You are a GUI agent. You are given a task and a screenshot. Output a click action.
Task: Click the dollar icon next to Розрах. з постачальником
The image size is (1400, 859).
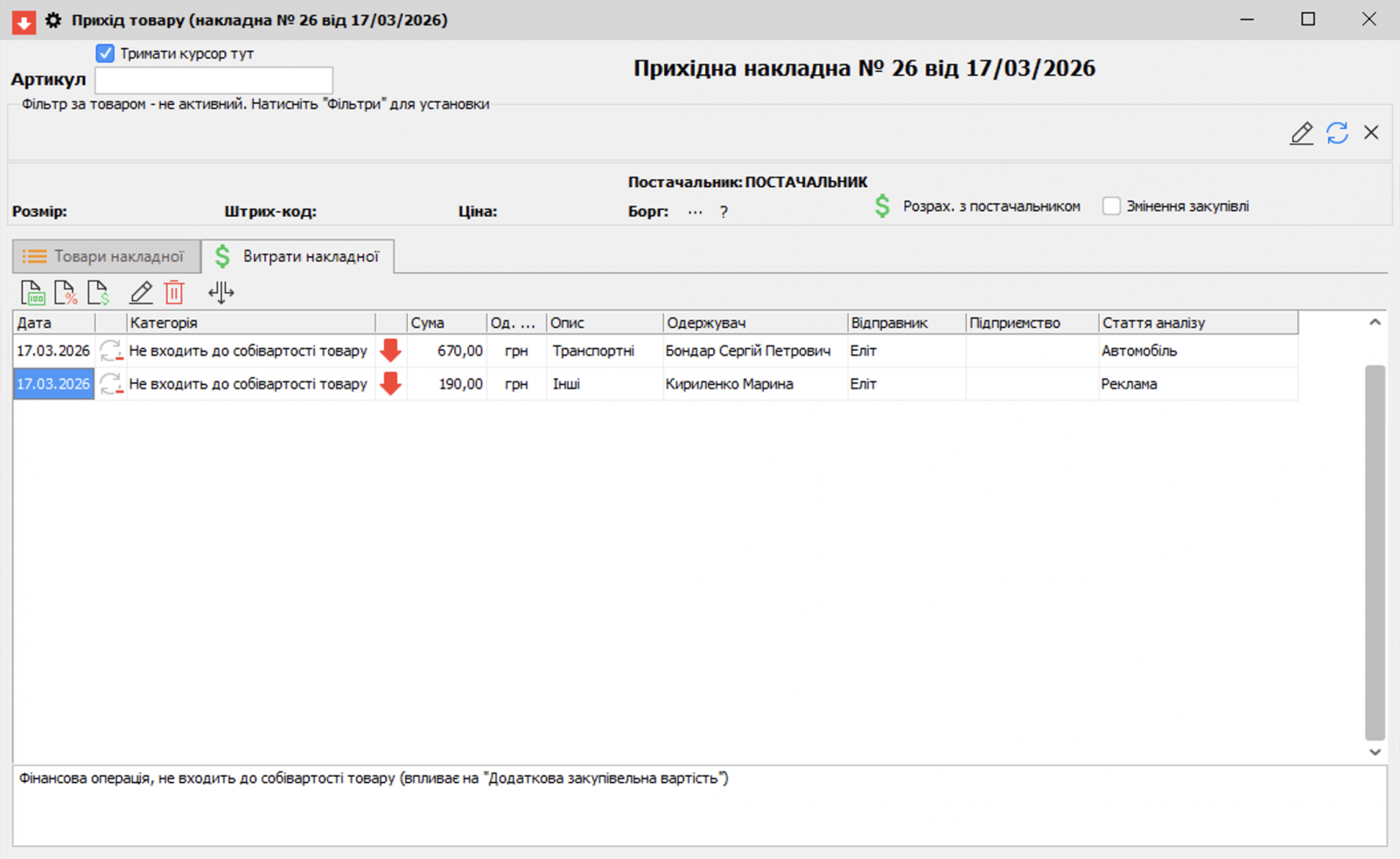879,206
